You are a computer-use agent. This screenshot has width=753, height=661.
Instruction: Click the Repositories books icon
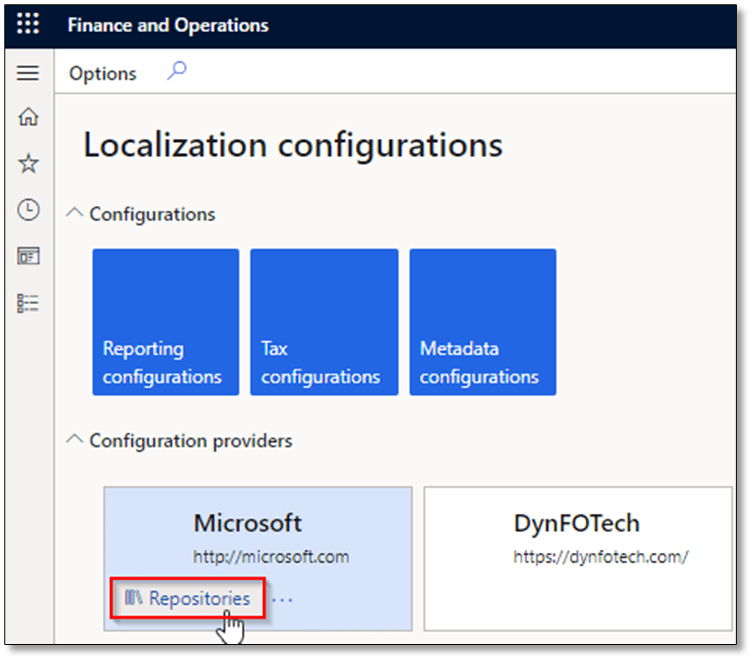[134, 598]
